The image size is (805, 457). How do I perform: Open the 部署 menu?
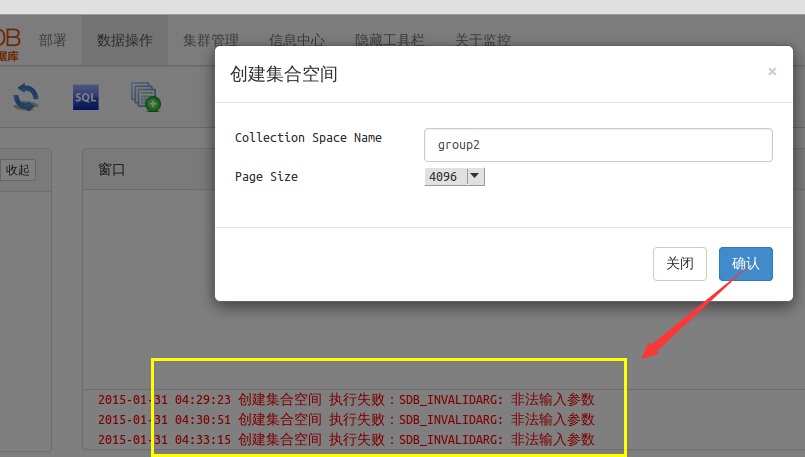[x=53, y=41]
